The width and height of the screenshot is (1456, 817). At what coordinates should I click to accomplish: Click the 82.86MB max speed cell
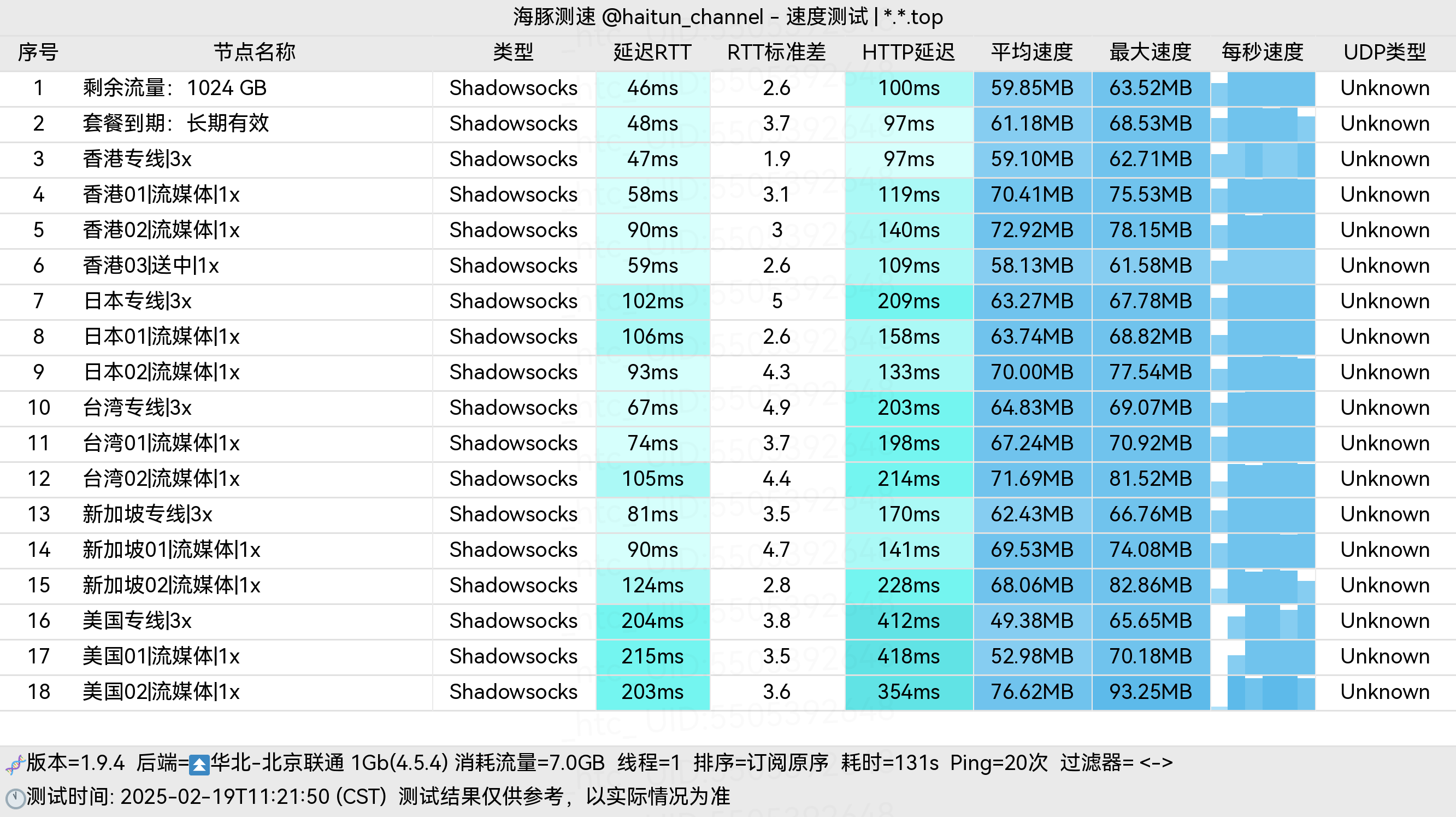click(x=1150, y=585)
